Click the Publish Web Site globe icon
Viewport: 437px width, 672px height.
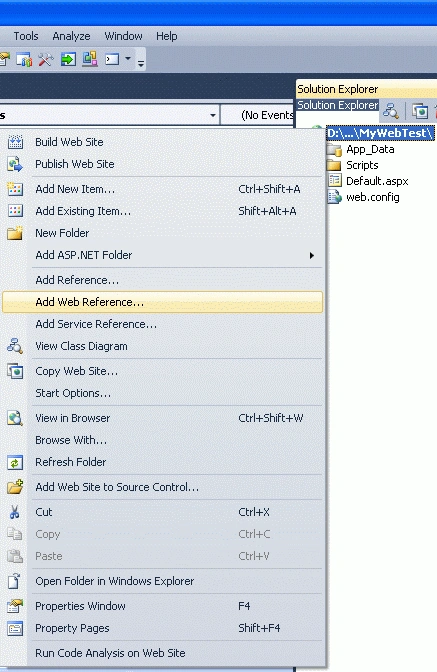[15, 164]
